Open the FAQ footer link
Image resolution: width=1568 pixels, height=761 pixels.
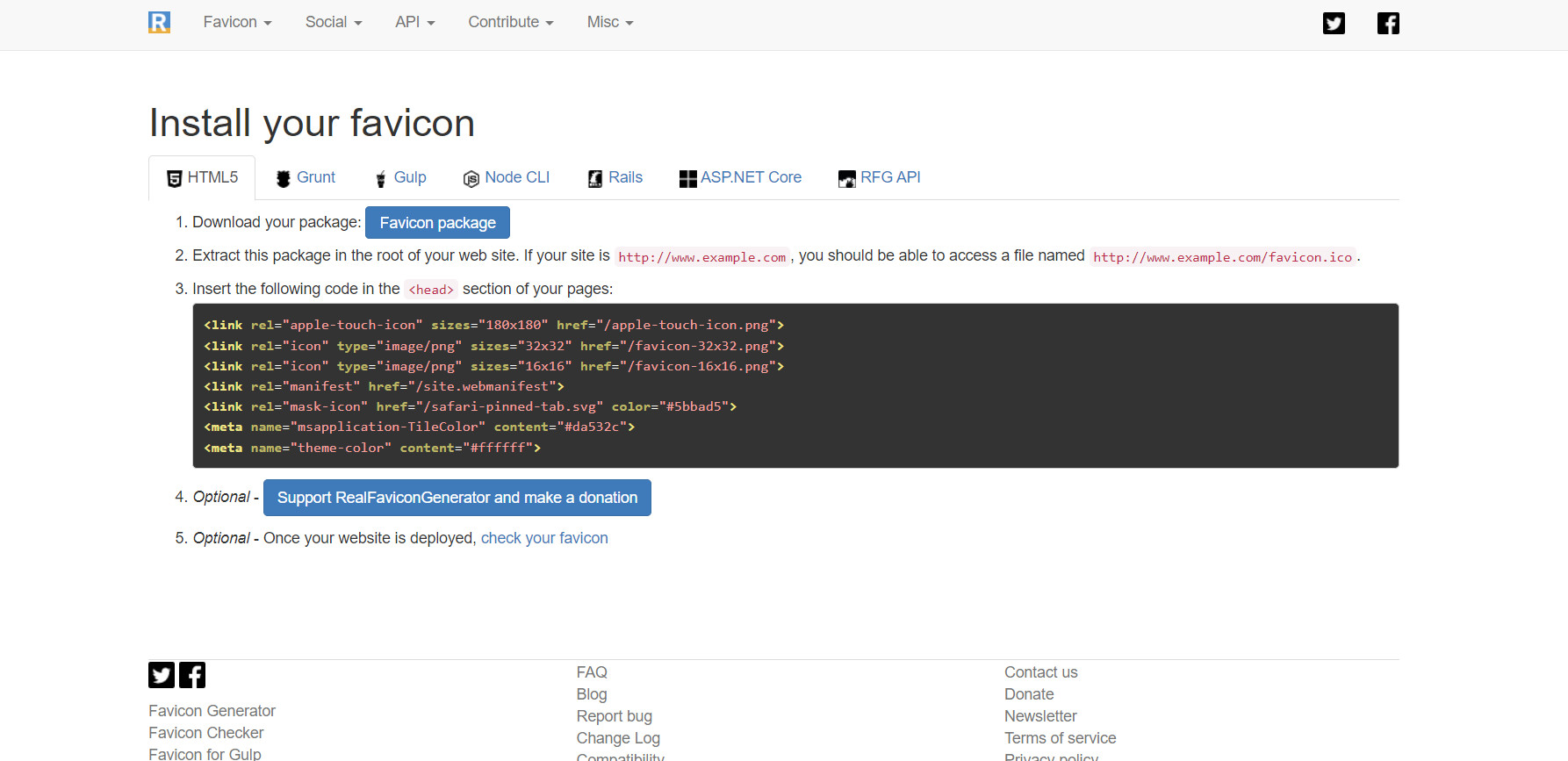tap(592, 672)
